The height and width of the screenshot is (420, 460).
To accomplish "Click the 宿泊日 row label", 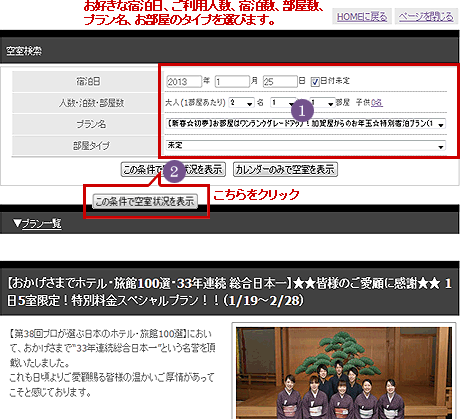I will 88,81.
